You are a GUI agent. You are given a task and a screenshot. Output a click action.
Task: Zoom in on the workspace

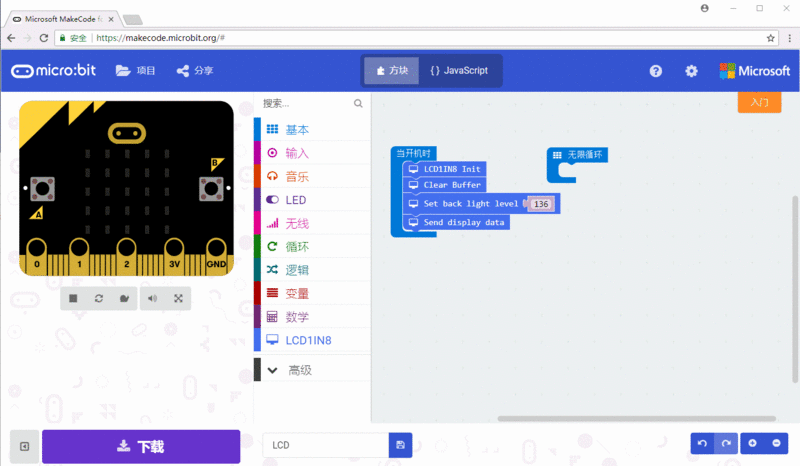point(752,443)
